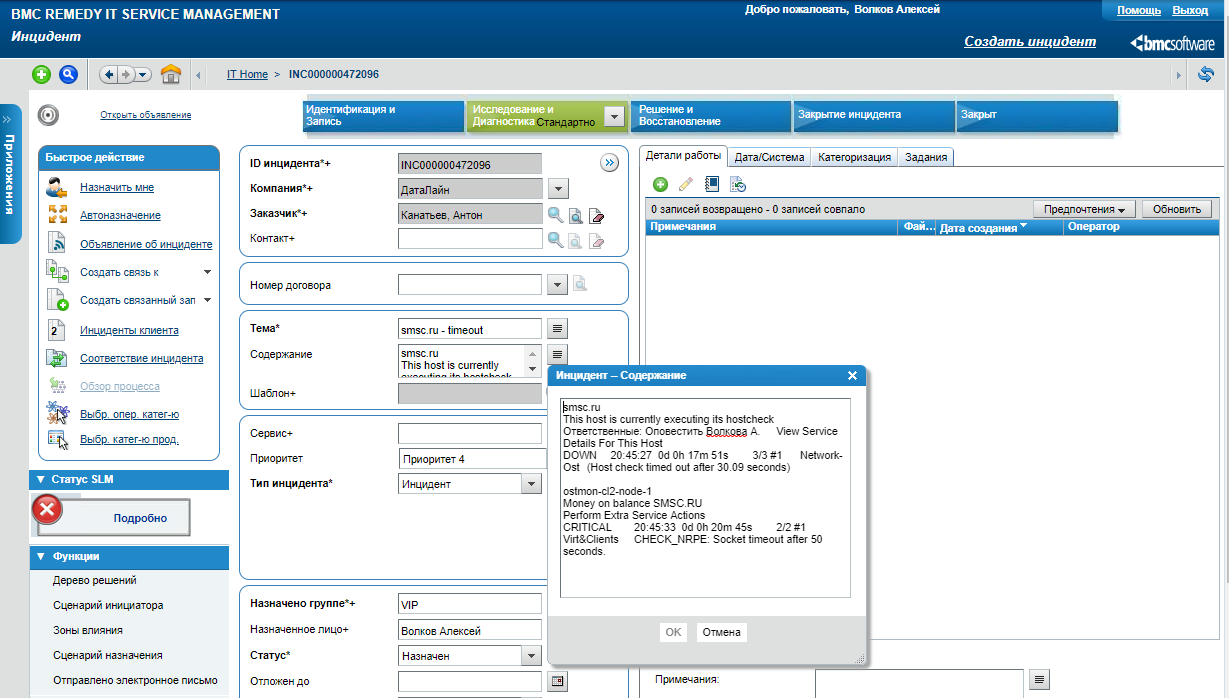This screenshot has height=698, width=1229.
Task: Click double-chevron button beside ID инцидента
Action: [x=609, y=163]
